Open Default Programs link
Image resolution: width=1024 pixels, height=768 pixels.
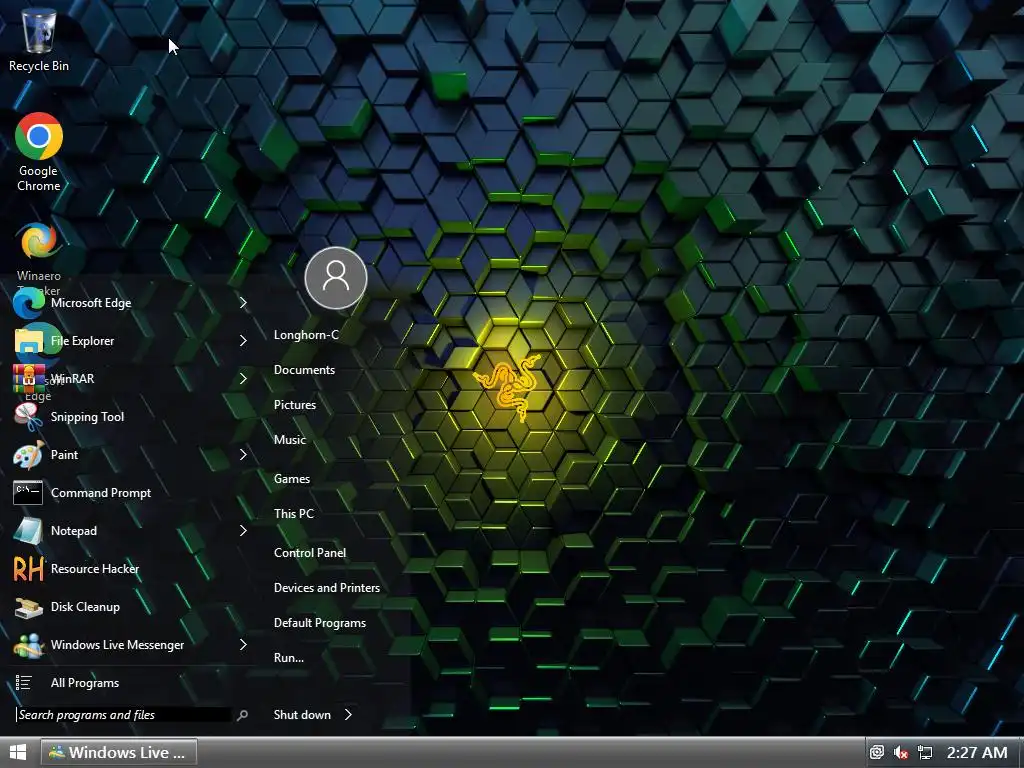(x=320, y=623)
